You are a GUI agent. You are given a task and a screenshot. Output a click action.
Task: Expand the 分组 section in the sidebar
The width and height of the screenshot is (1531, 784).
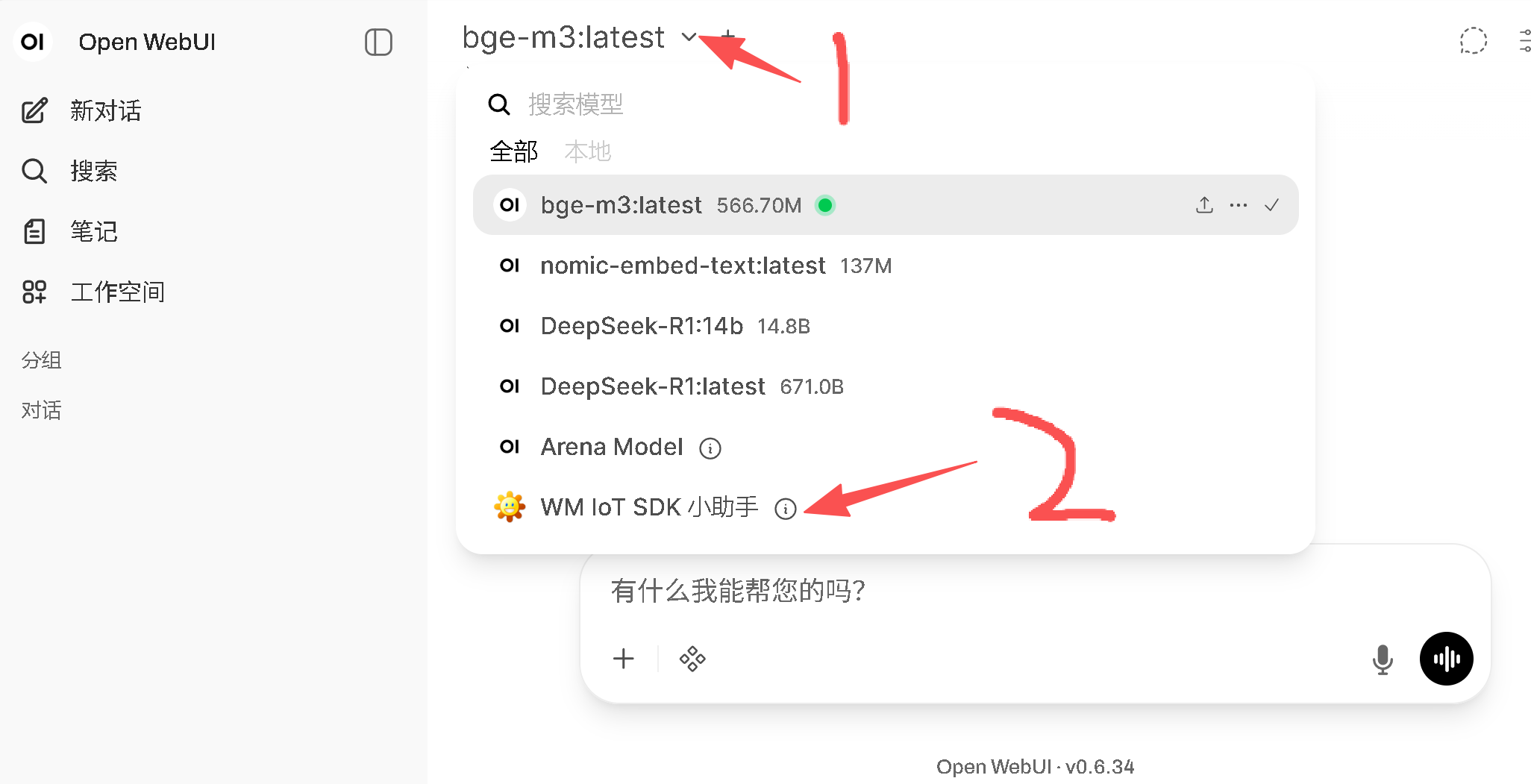[41, 360]
